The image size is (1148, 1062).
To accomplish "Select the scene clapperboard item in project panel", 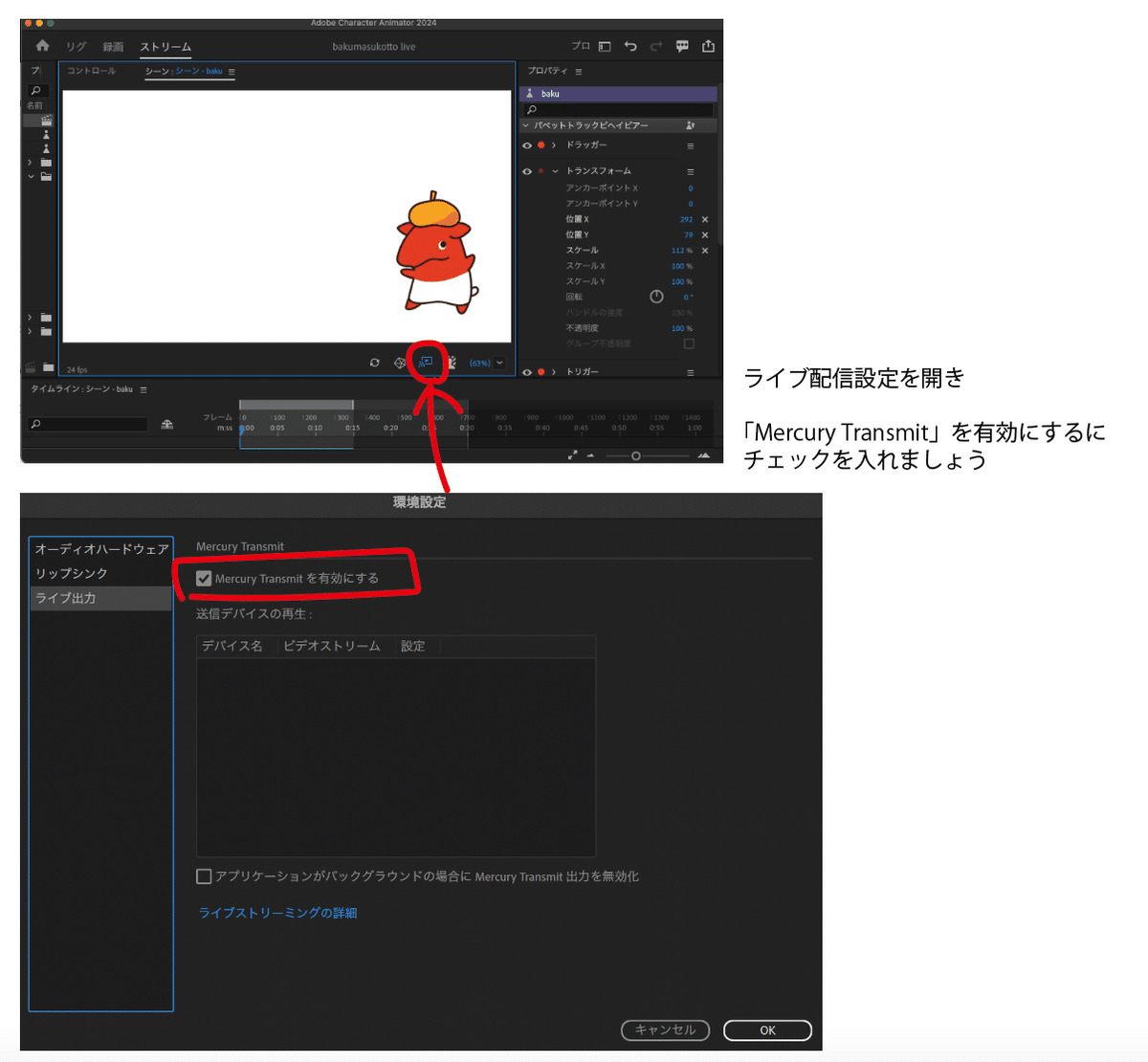I will (46, 121).
